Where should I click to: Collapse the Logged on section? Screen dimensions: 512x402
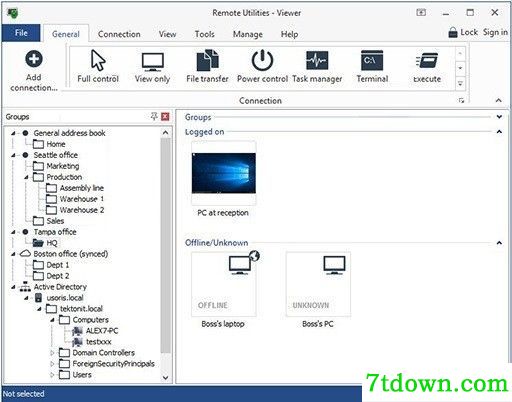(499, 131)
